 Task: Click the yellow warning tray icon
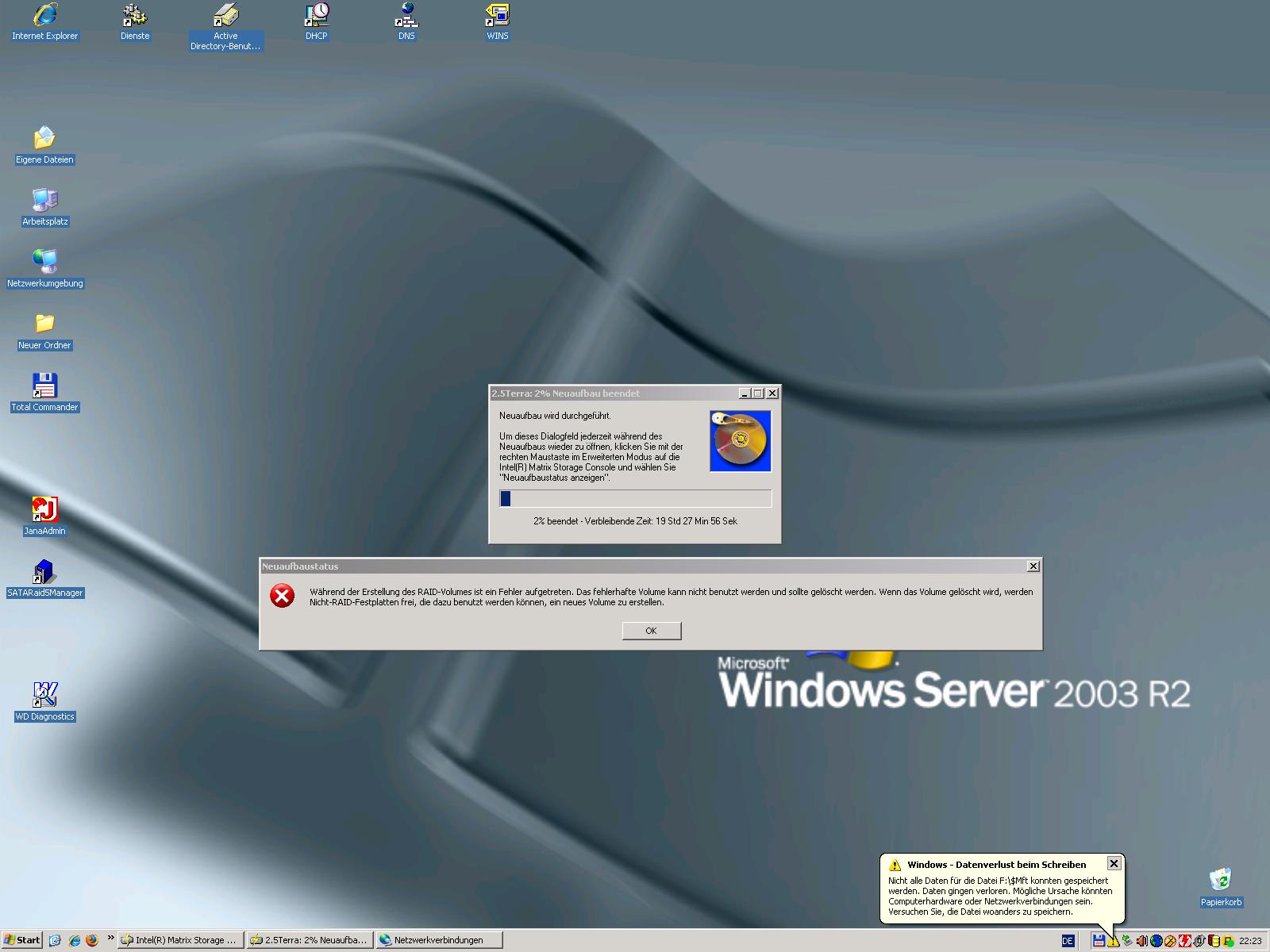coord(1113,941)
